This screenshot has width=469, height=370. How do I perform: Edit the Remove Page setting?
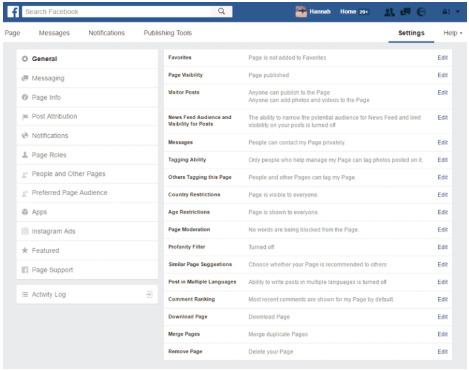443,352
